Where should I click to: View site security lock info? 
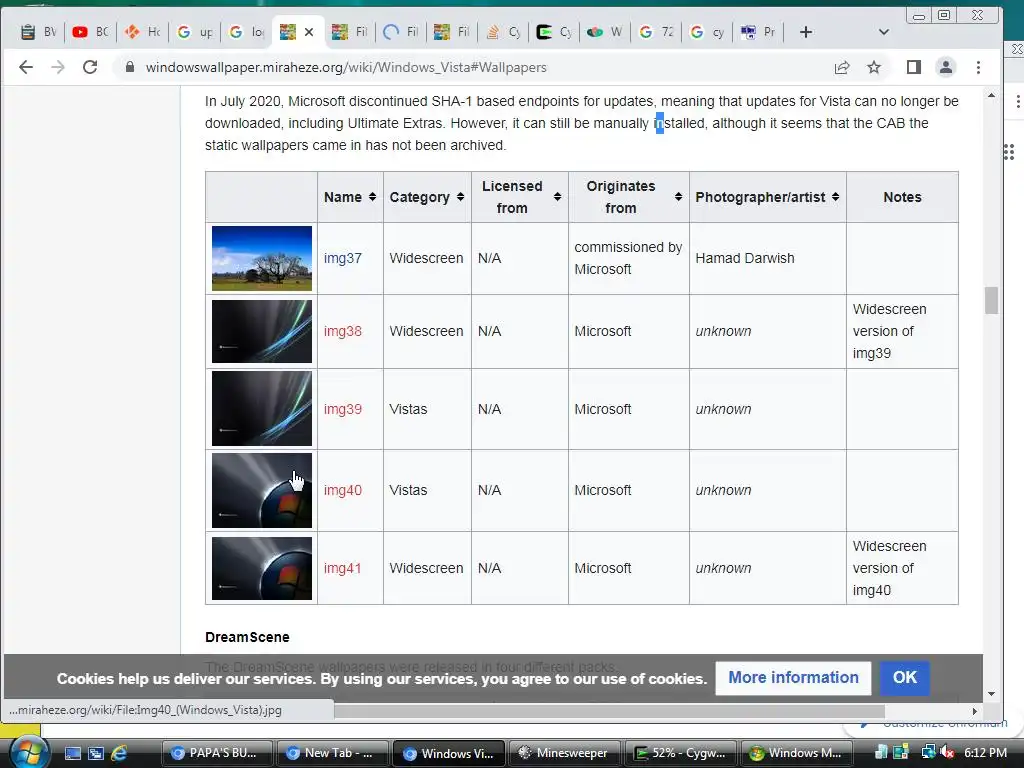pos(130,67)
